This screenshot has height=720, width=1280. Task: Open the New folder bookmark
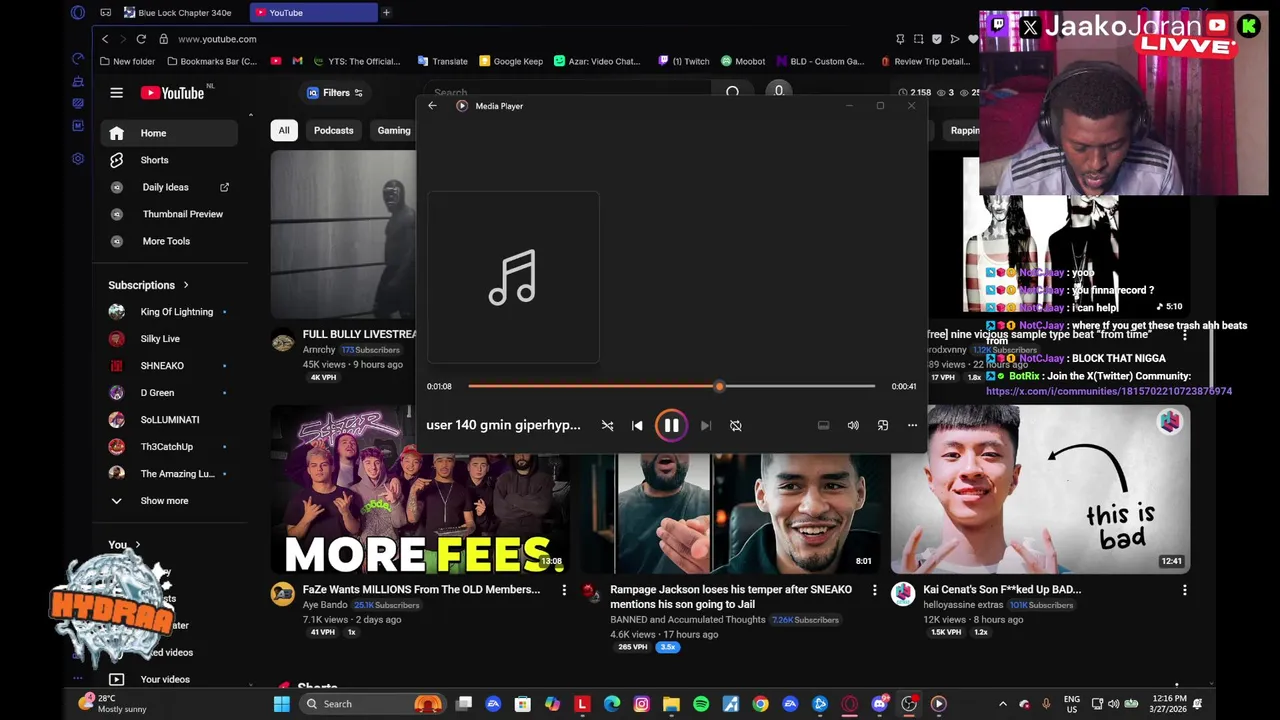click(127, 61)
